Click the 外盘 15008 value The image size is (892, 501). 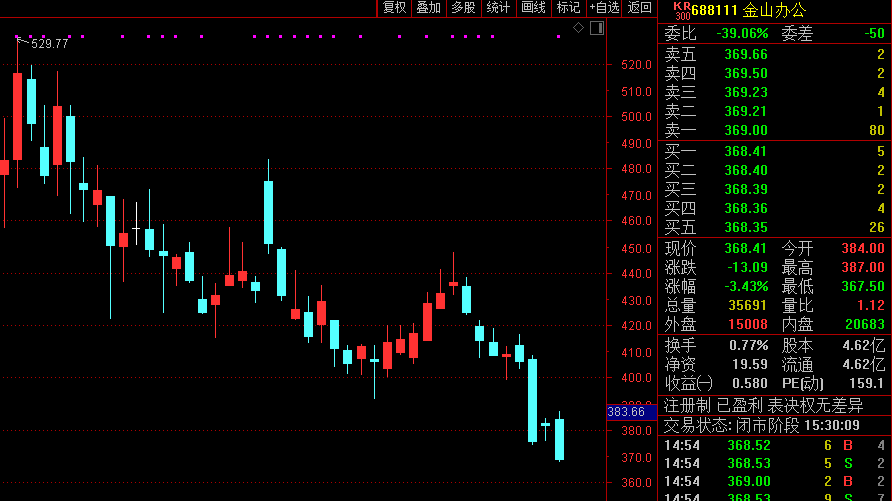tap(748, 324)
